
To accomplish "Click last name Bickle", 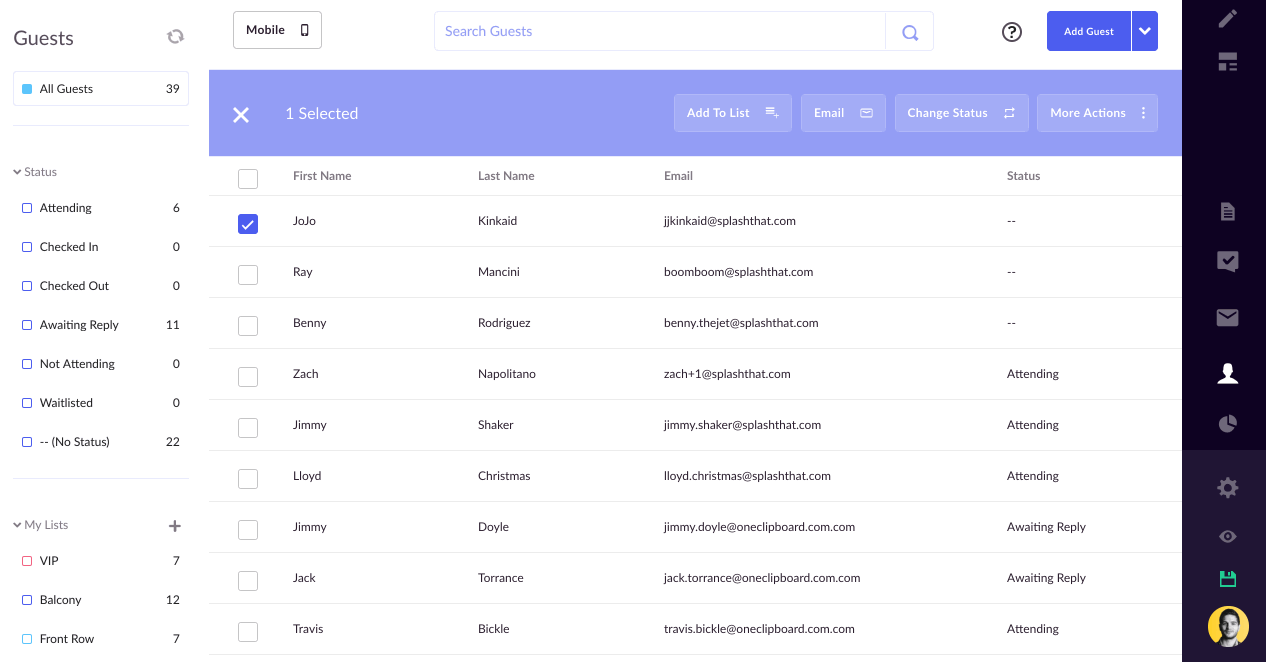I will (494, 629).
